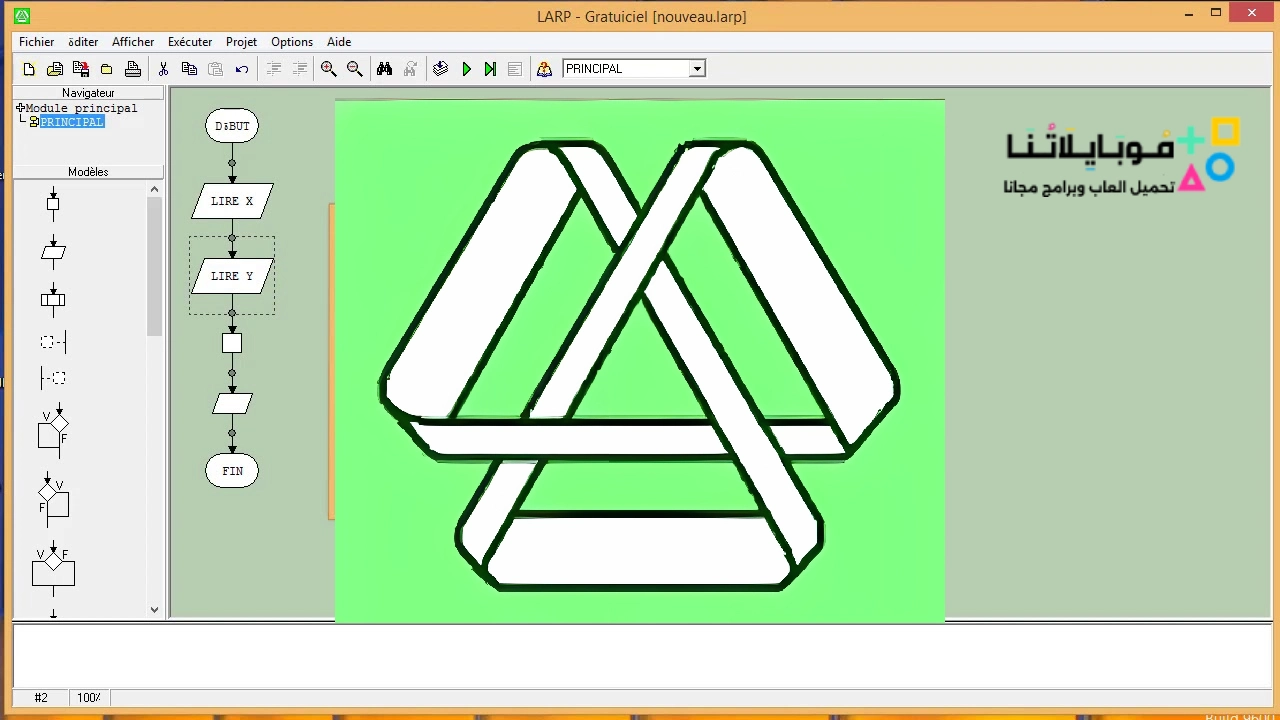Viewport: 1280px width, 720px height.
Task: Open the Fichier menu
Action: pos(37,42)
